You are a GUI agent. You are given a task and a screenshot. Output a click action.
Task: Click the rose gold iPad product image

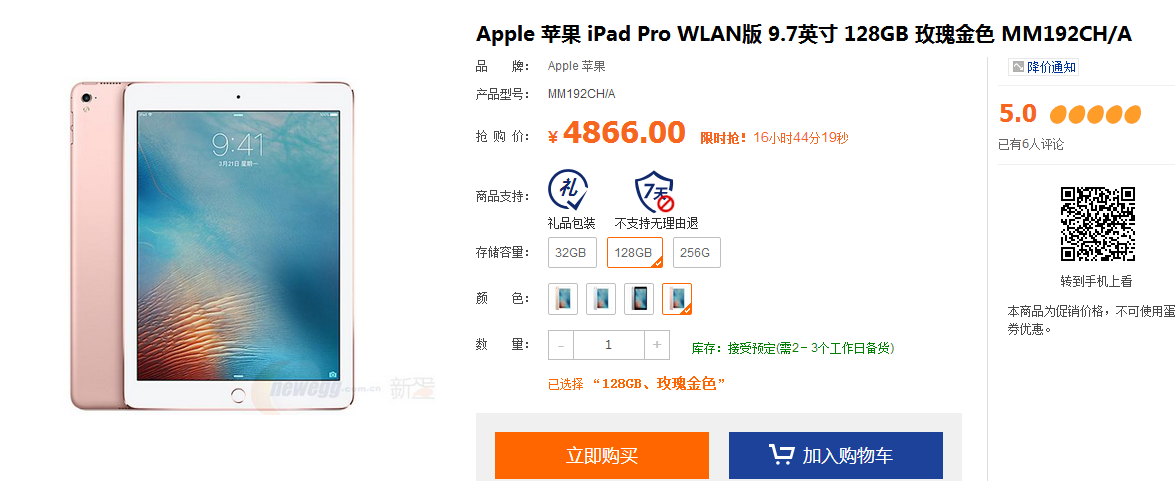tap(211, 246)
